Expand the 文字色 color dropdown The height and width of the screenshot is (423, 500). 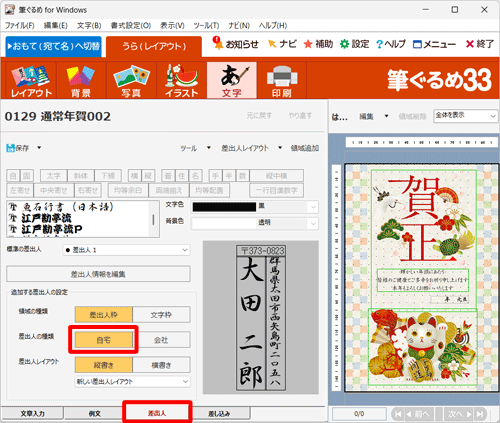(x=313, y=207)
